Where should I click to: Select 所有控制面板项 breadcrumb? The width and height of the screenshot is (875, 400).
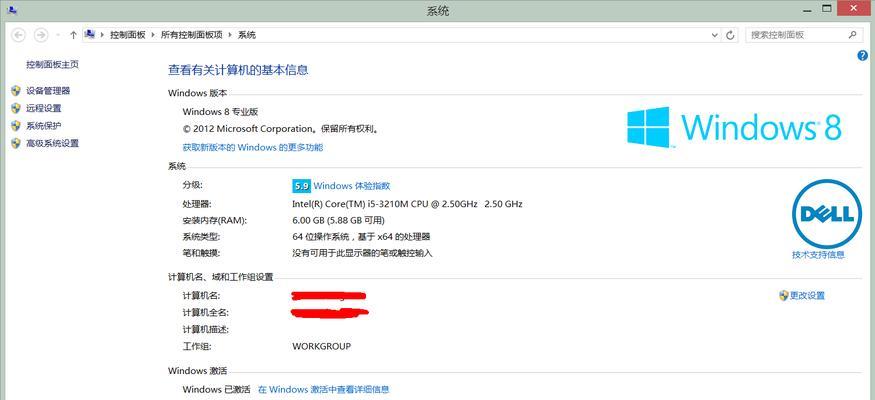(191, 35)
